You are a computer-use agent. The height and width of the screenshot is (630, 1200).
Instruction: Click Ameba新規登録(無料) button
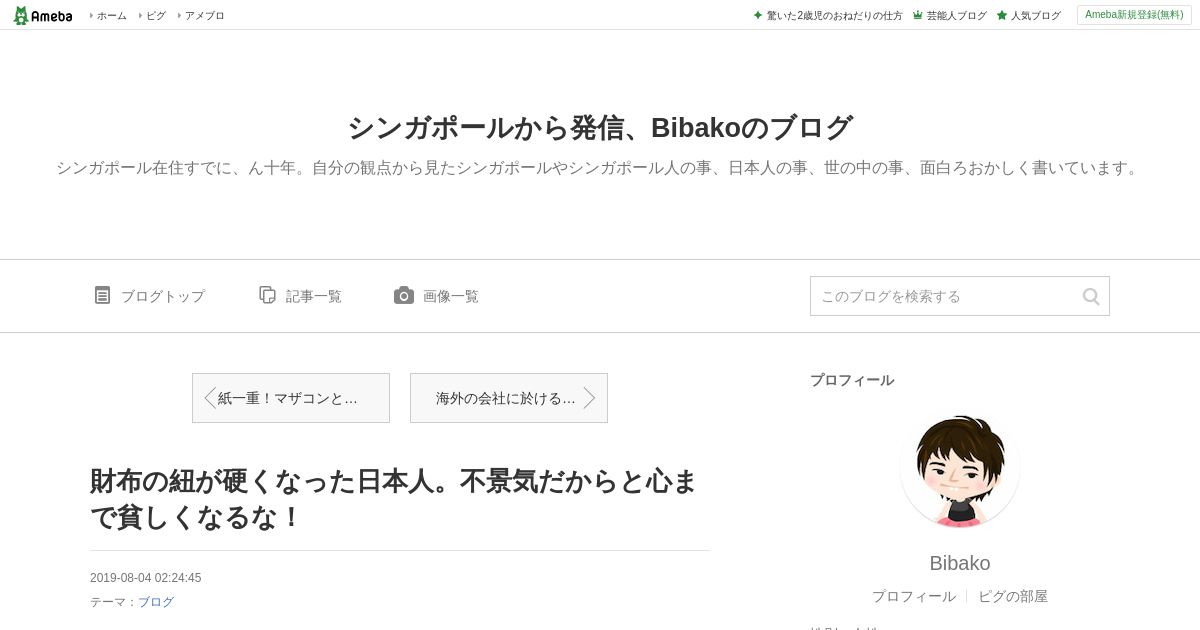click(x=1134, y=15)
